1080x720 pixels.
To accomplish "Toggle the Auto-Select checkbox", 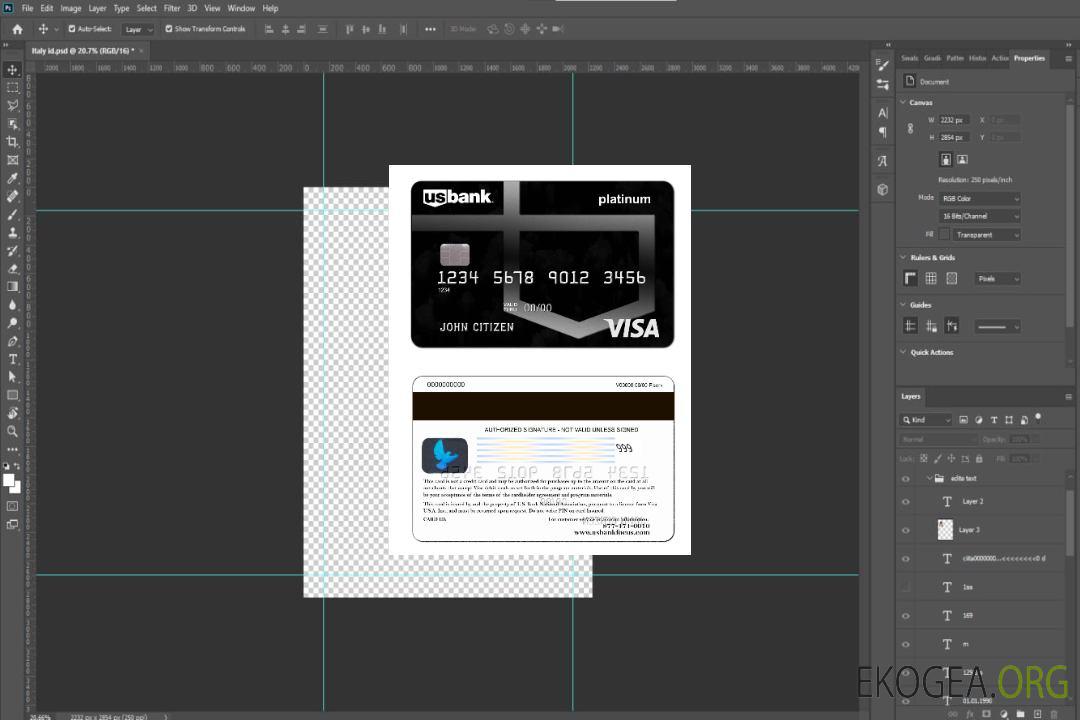I will [x=72, y=29].
